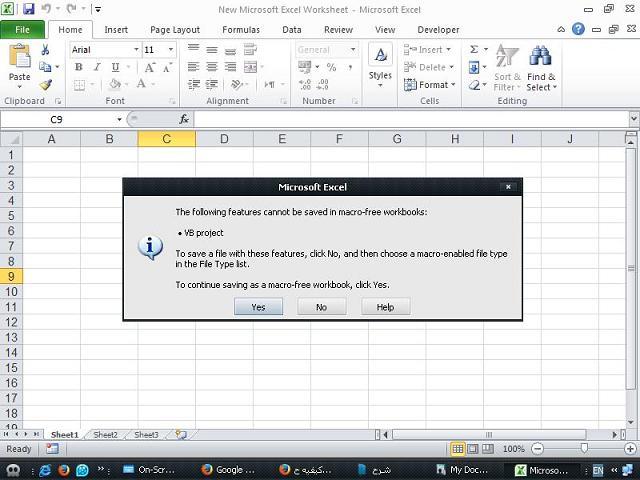
Task: Switch to Page Break Preview in status bar
Action: (487, 449)
